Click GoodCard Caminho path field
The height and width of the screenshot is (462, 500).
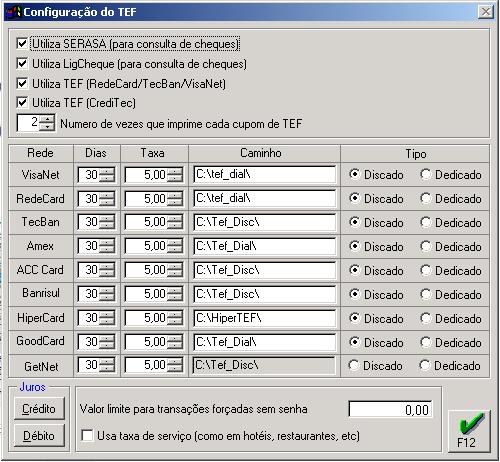[x=264, y=342]
